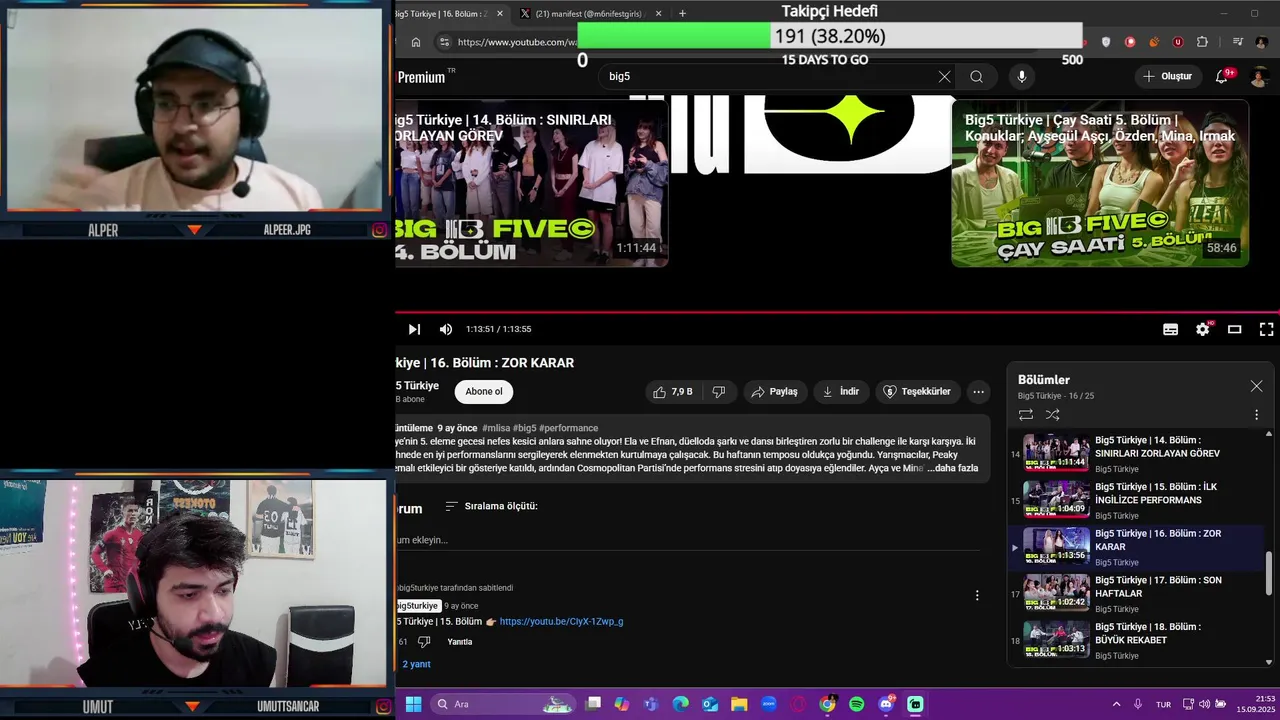1280x720 pixels.
Task: Click the browser home icon
Action: [416, 42]
